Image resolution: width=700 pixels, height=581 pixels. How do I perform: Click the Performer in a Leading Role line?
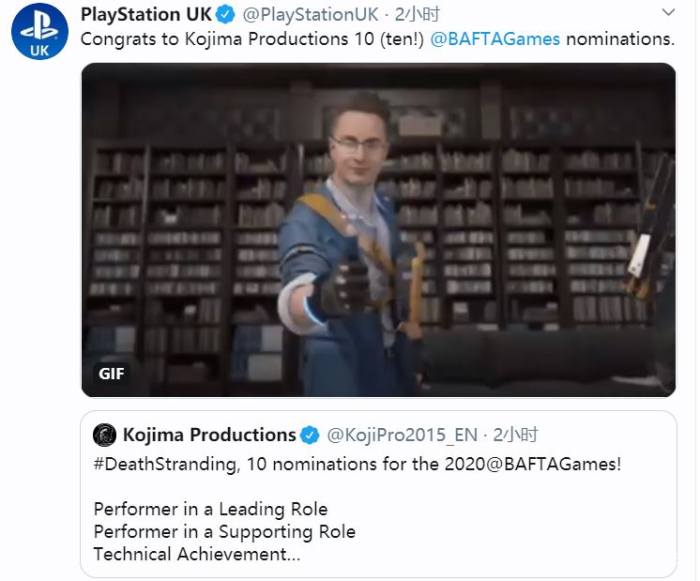pyautogui.click(x=211, y=509)
